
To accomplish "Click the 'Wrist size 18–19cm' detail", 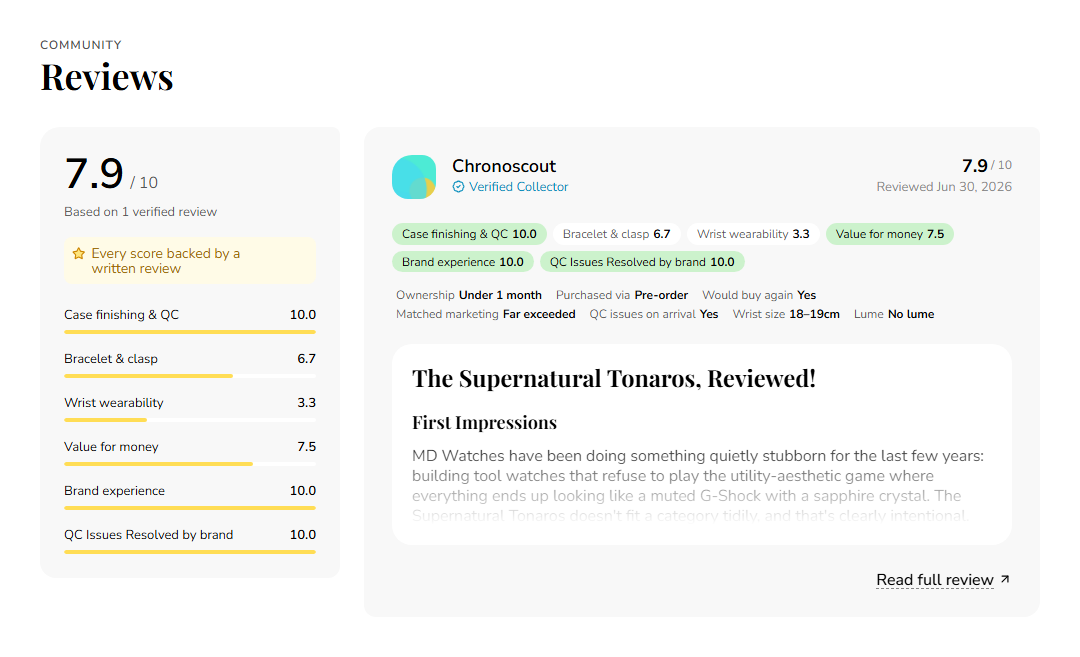I will click(786, 314).
